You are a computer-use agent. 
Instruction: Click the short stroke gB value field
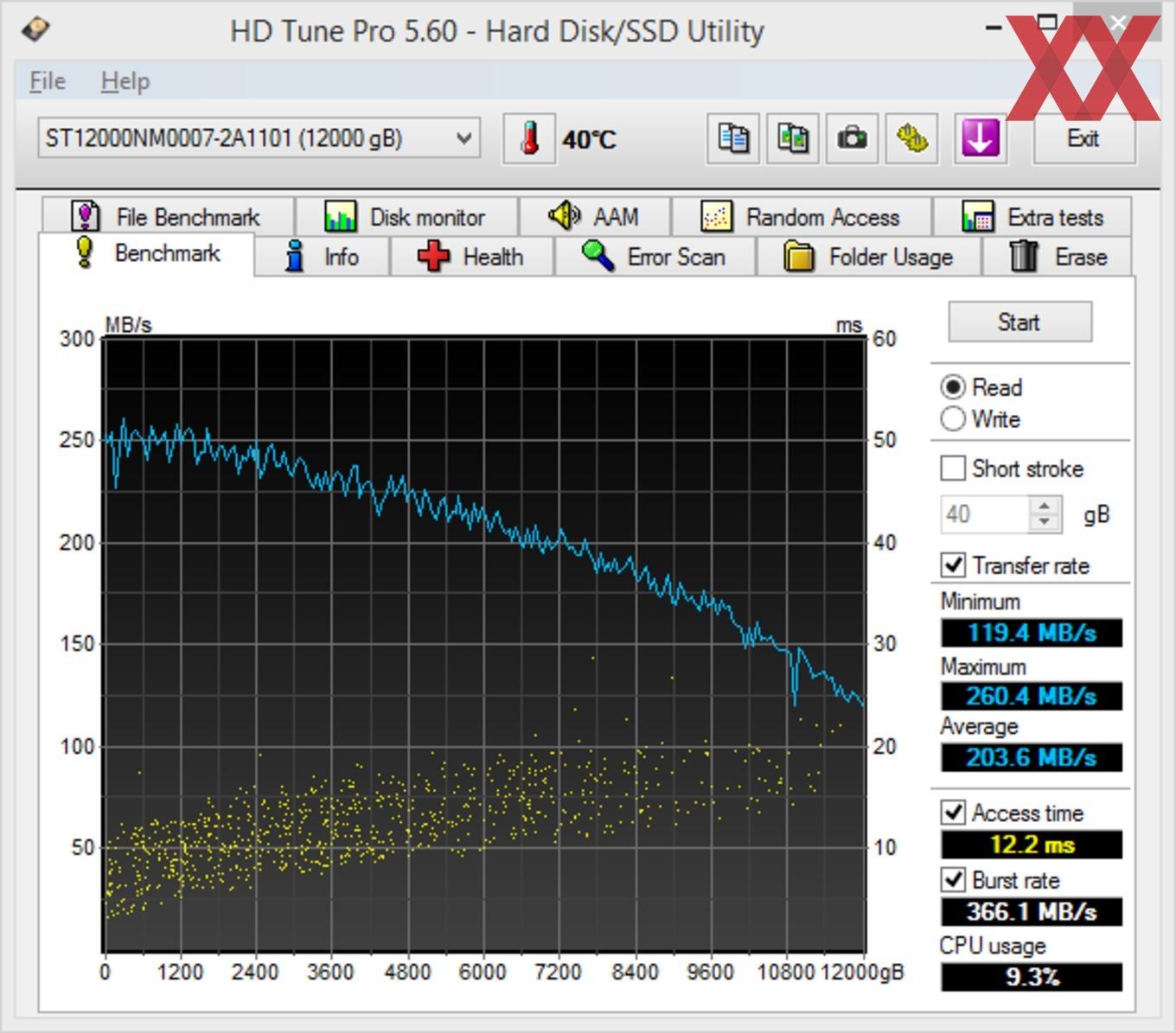click(984, 514)
